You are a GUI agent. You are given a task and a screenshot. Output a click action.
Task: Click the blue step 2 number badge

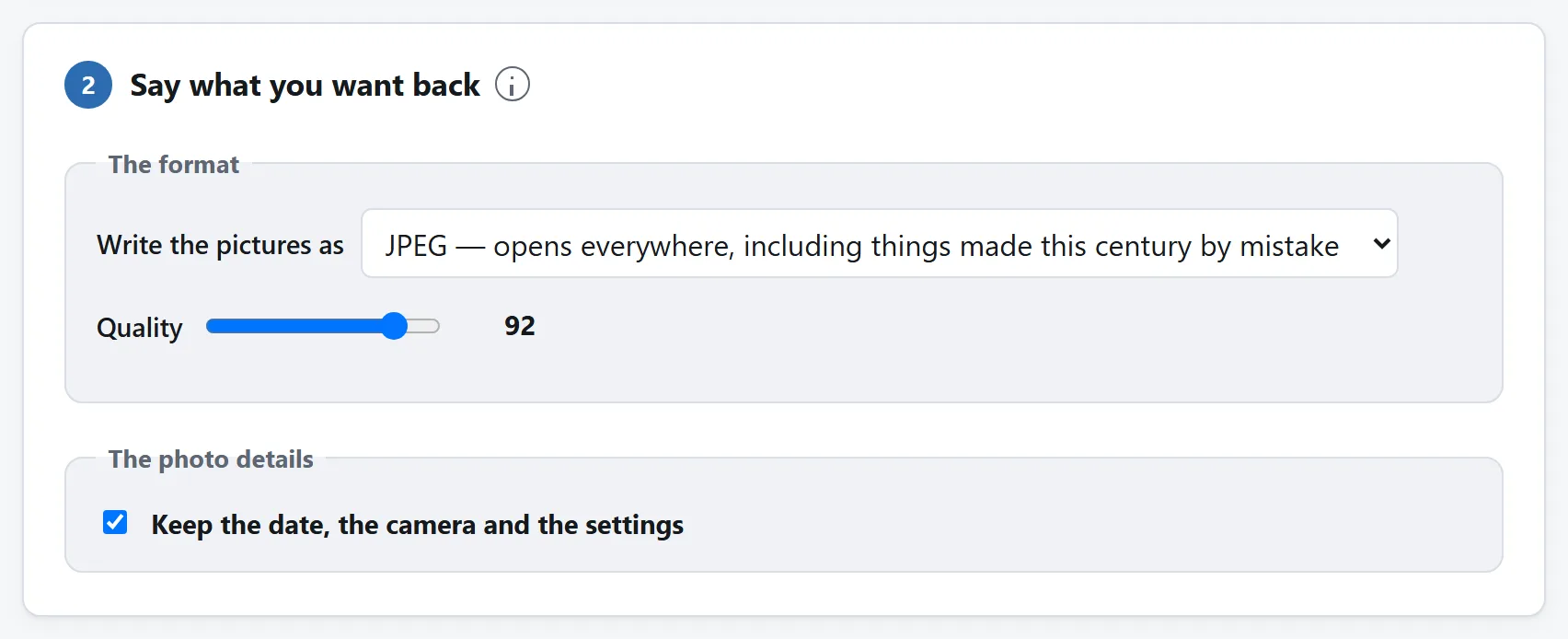coord(88,85)
